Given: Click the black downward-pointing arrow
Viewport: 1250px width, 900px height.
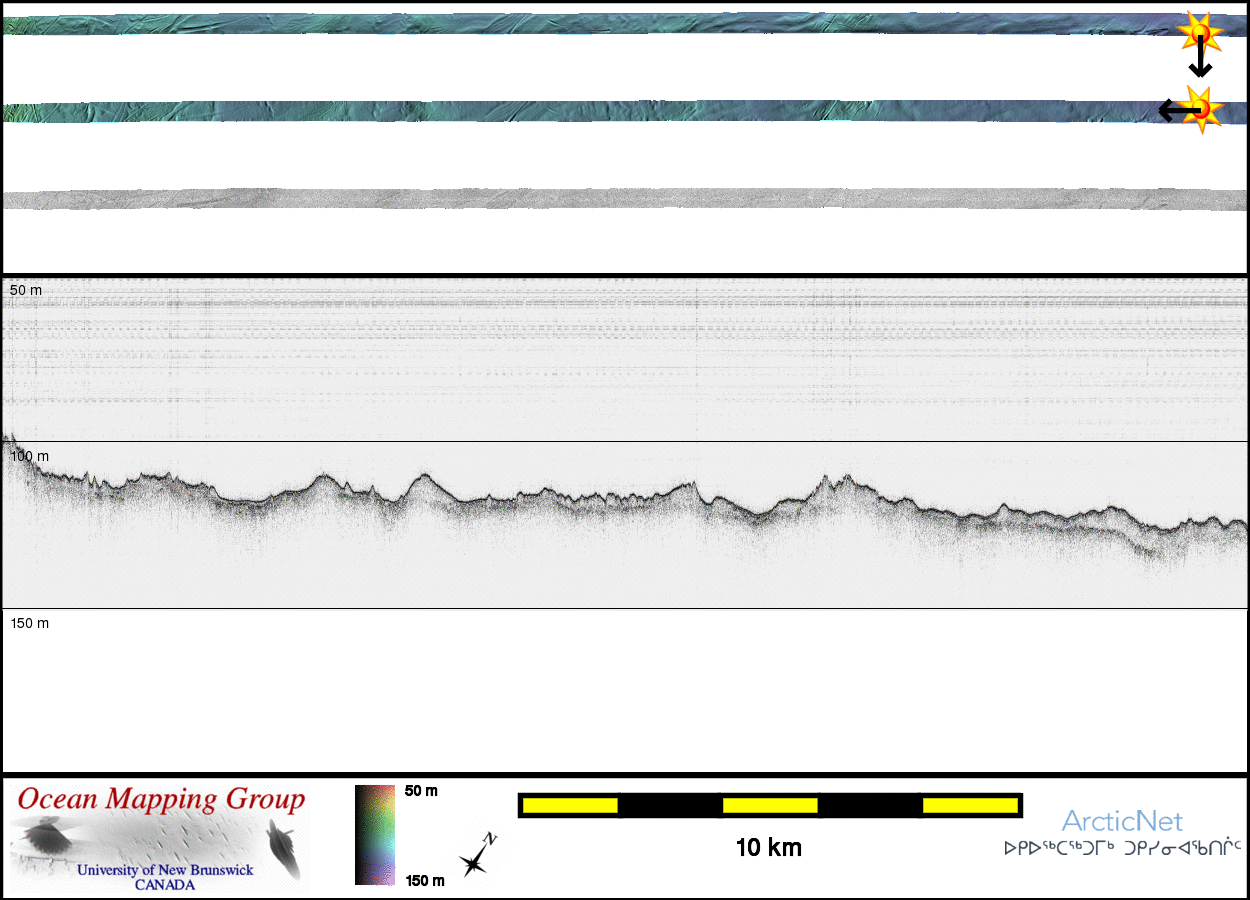Looking at the screenshot, I should pyautogui.click(x=1200, y=61).
